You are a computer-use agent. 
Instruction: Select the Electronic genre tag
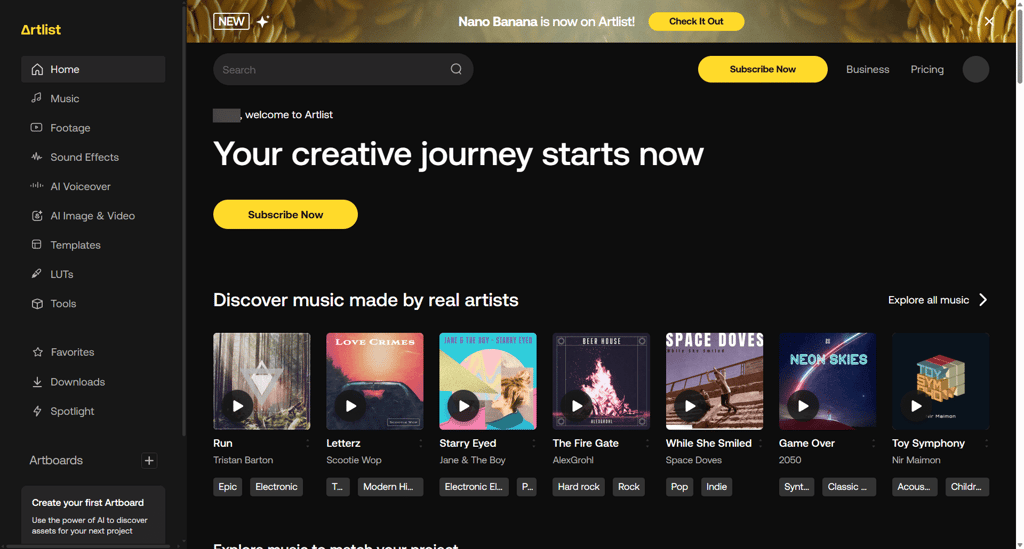(x=276, y=487)
